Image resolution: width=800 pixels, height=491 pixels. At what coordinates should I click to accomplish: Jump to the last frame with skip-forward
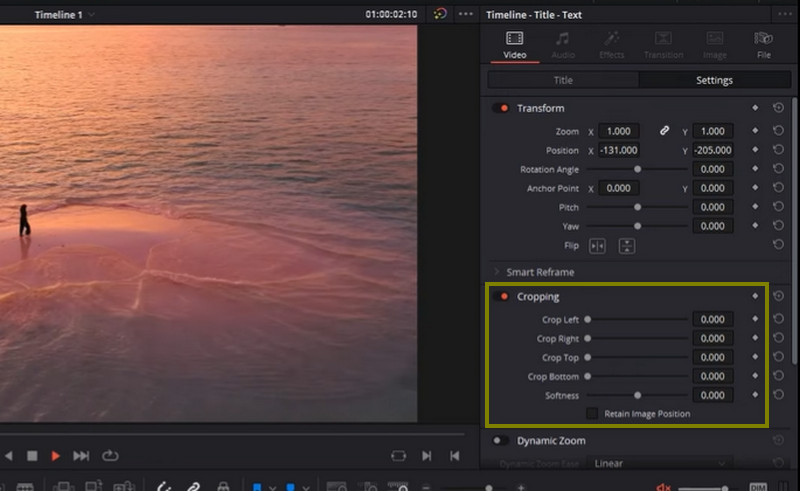click(x=82, y=455)
